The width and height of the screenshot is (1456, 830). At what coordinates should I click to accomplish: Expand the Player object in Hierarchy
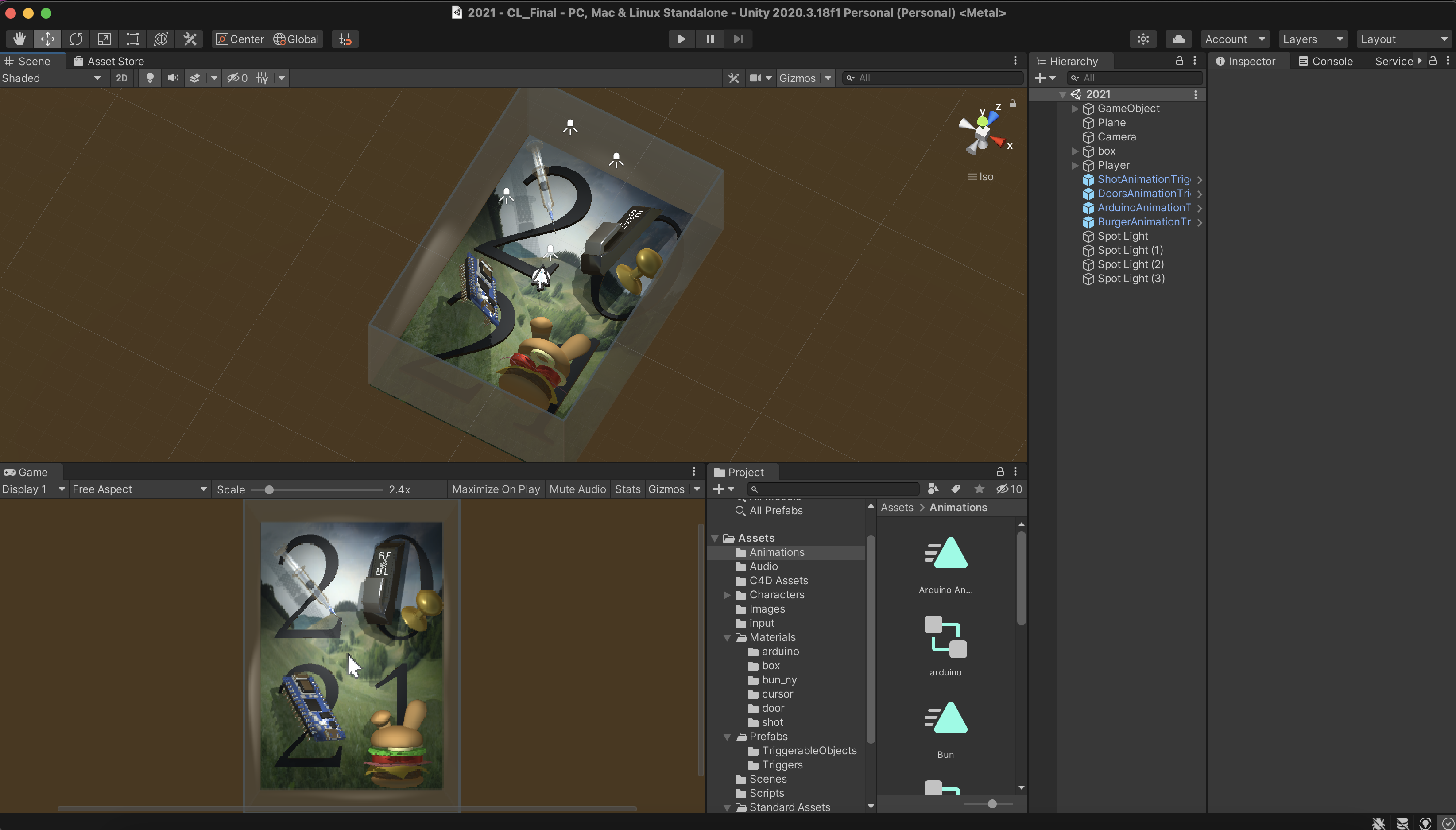pyautogui.click(x=1075, y=165)
